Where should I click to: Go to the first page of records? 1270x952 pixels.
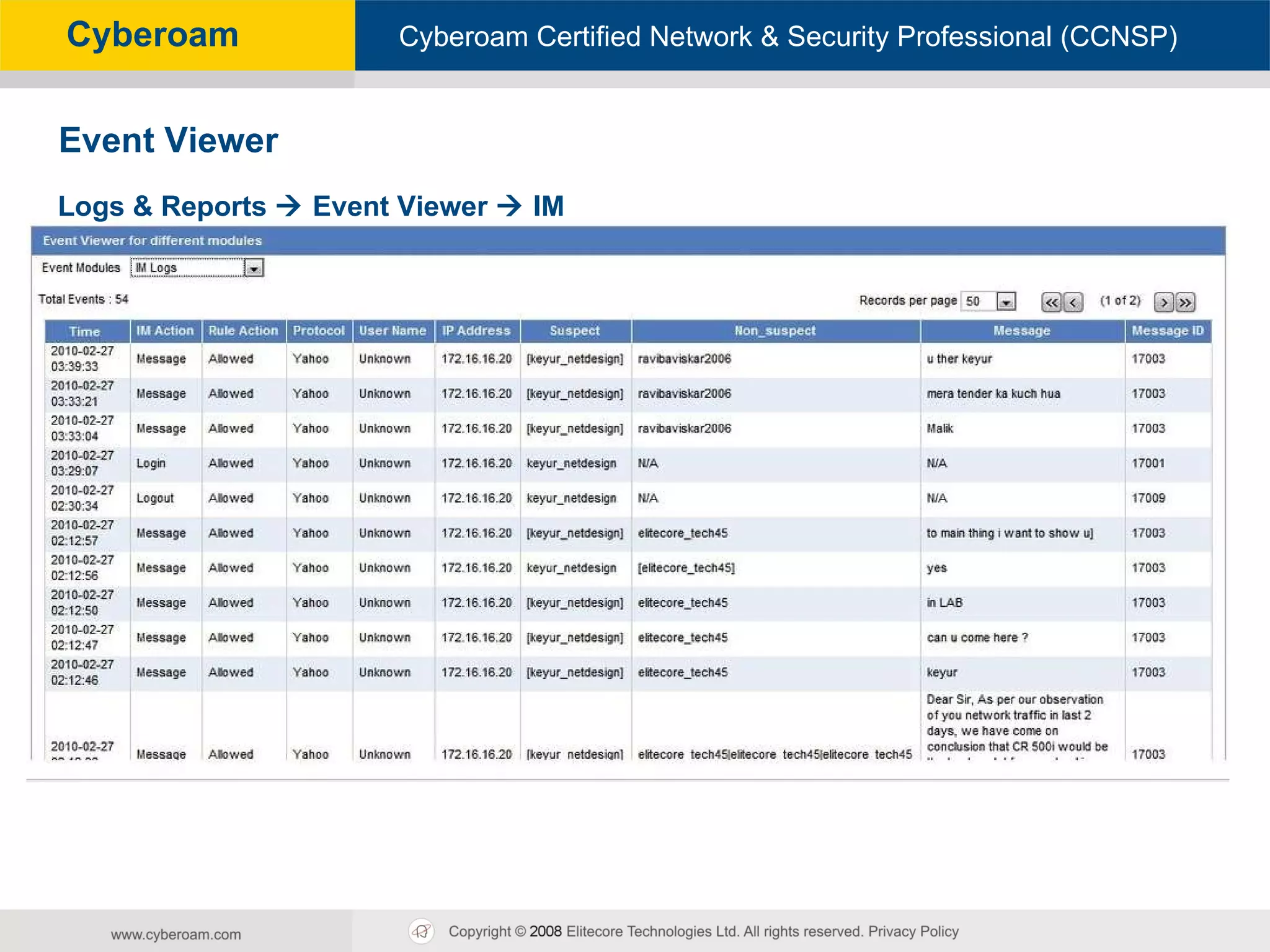click(x=1051, y=302)
